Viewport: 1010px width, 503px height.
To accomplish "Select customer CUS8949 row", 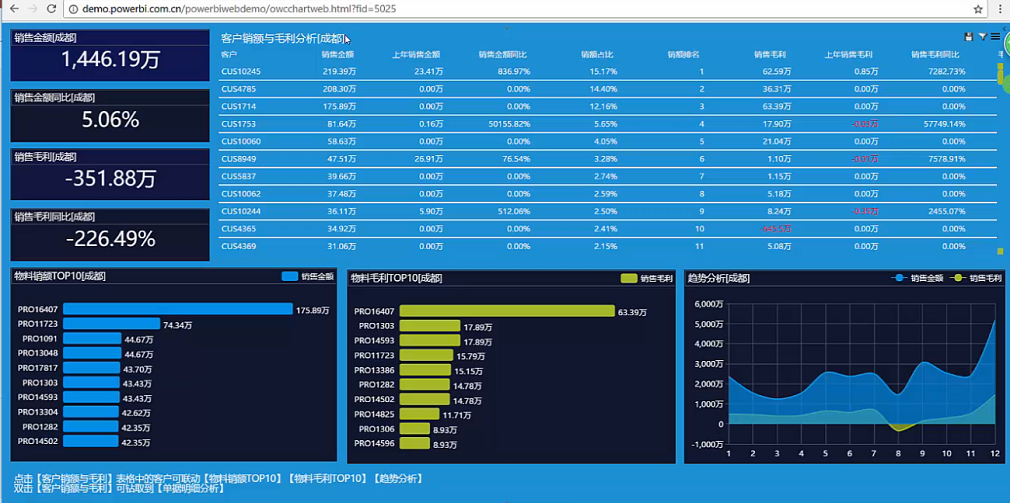I will [239, 159].
